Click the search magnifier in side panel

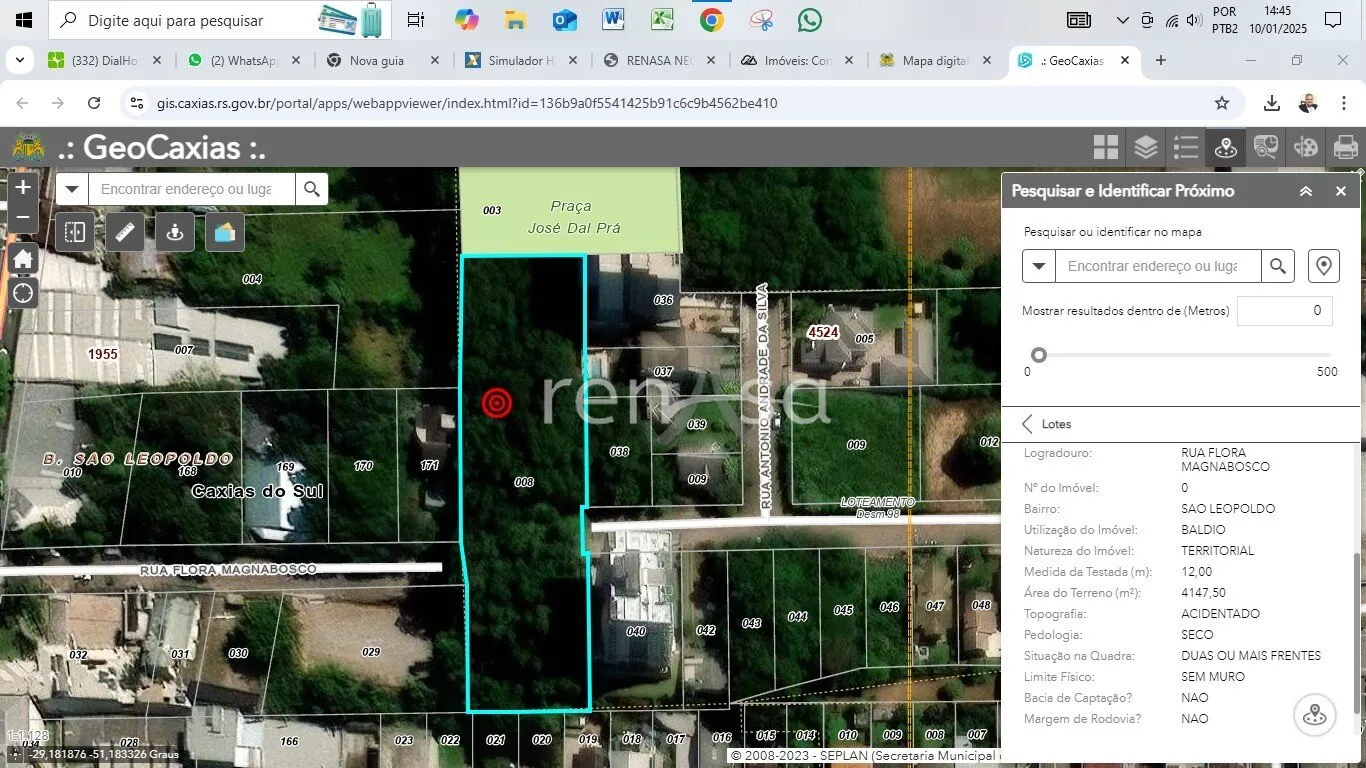click(1278, 266)
